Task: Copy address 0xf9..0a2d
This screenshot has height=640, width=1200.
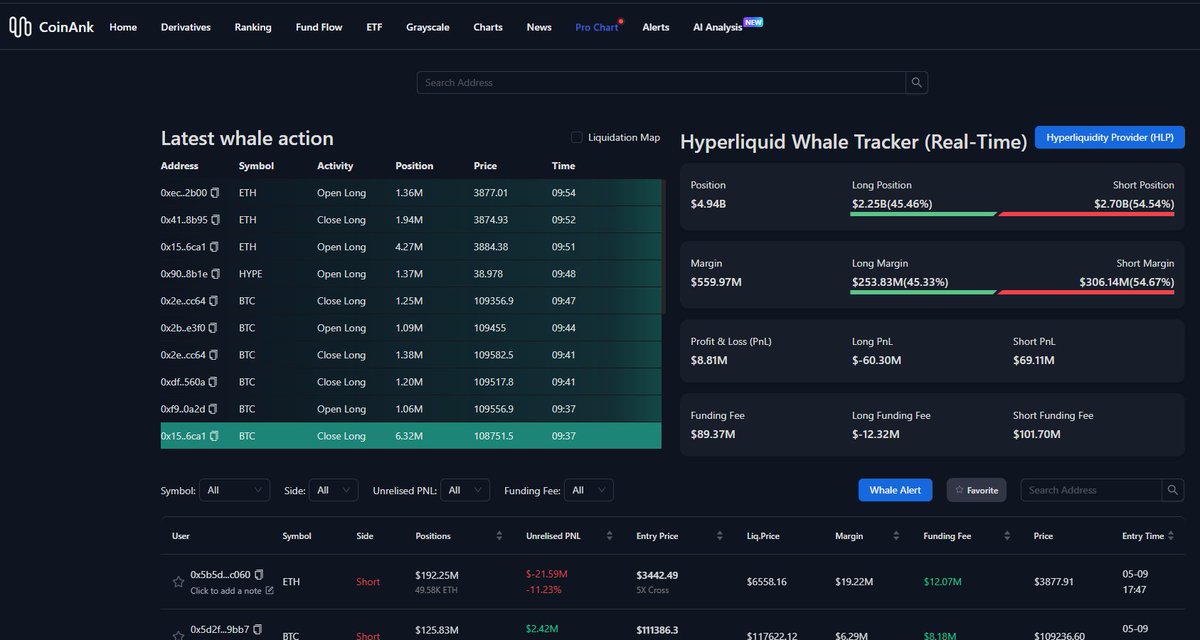Action: 215,409
